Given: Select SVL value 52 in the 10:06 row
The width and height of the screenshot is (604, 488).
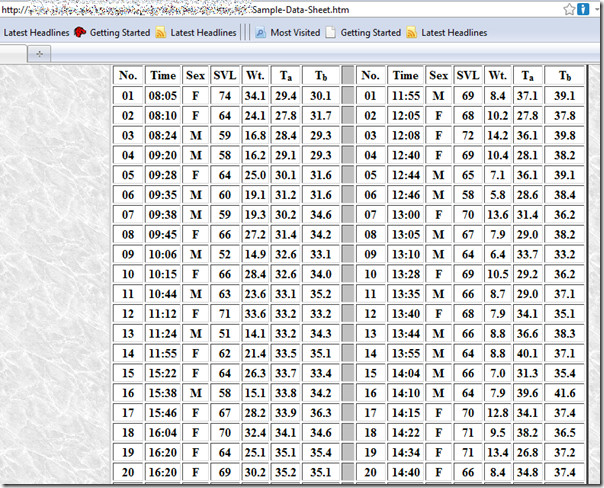Looking at the screenshot, I should 225,254.
